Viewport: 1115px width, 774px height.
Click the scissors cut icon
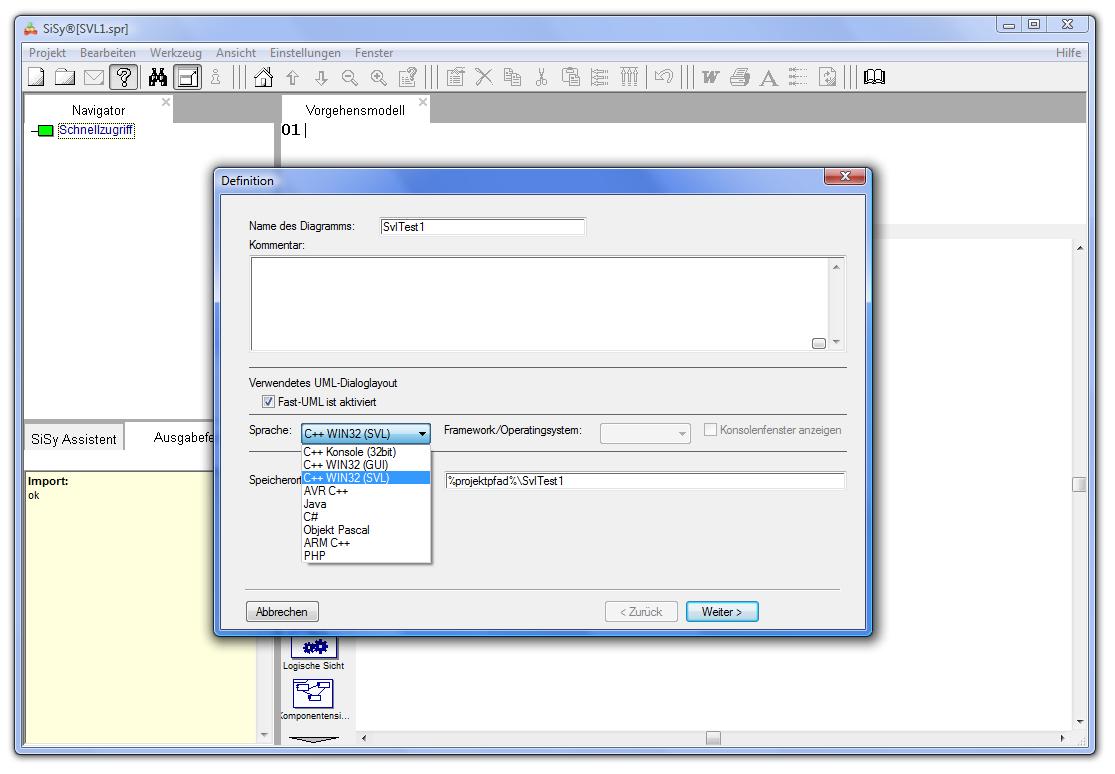(541, 77)
